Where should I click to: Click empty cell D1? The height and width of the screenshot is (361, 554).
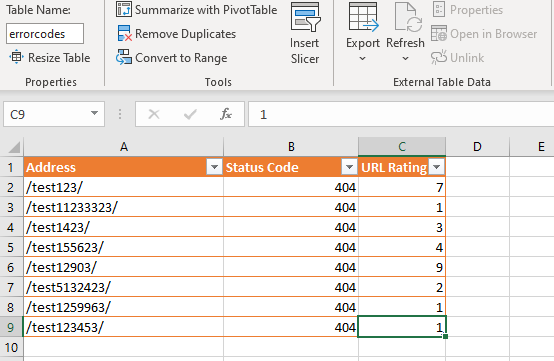(477, 167)
